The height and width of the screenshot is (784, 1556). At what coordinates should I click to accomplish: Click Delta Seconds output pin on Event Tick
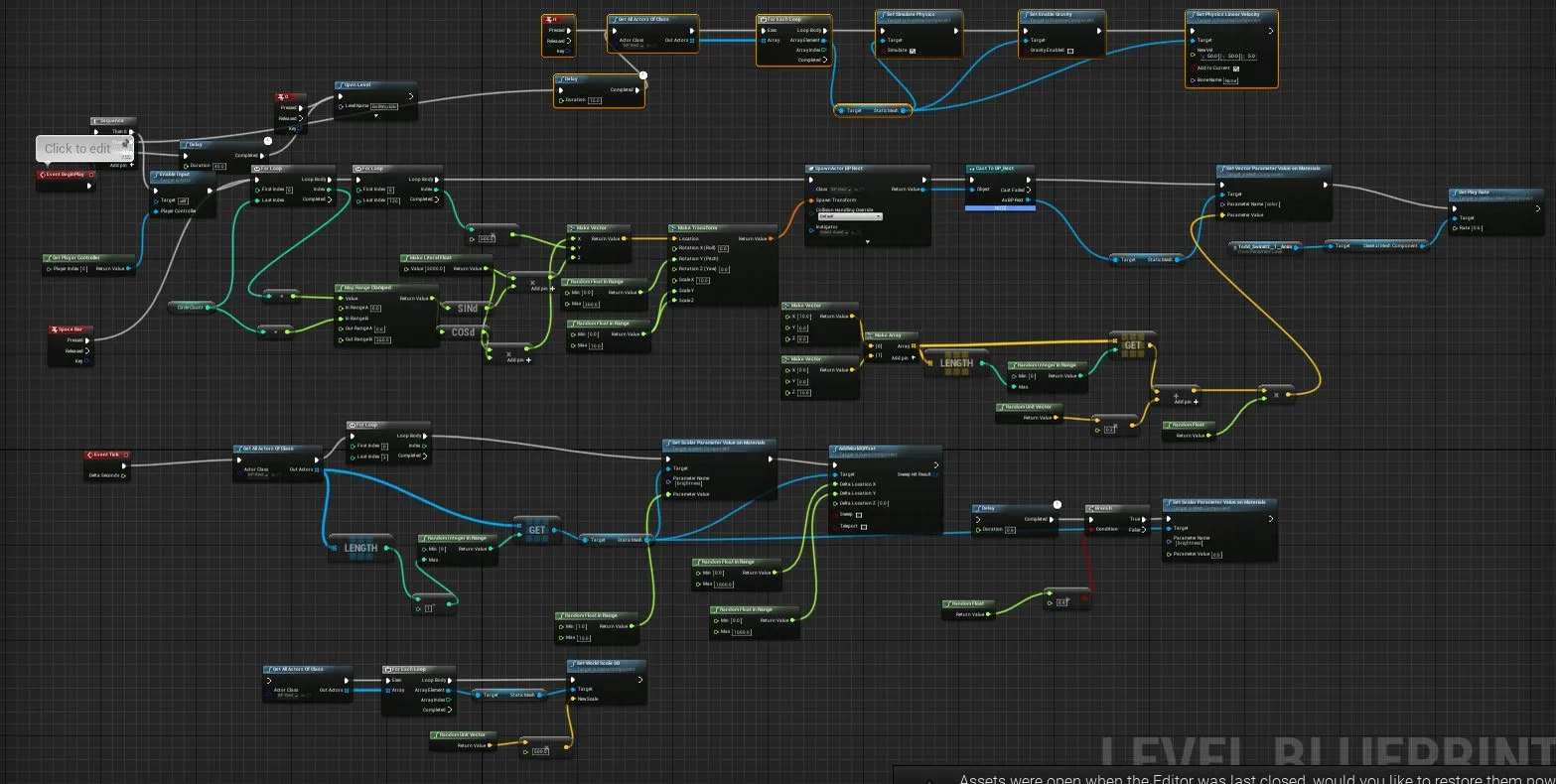point(125,475)
